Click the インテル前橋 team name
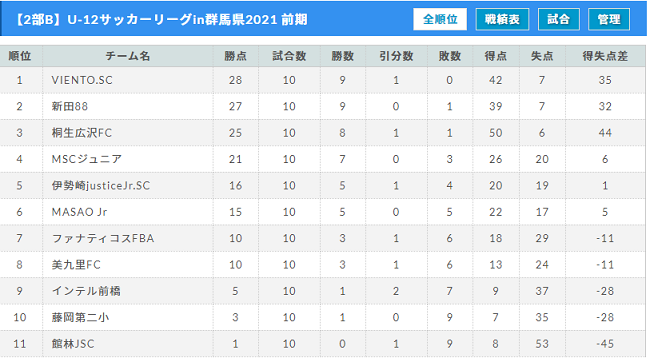This screenshot has height=362, width=650. click(86, 291)
